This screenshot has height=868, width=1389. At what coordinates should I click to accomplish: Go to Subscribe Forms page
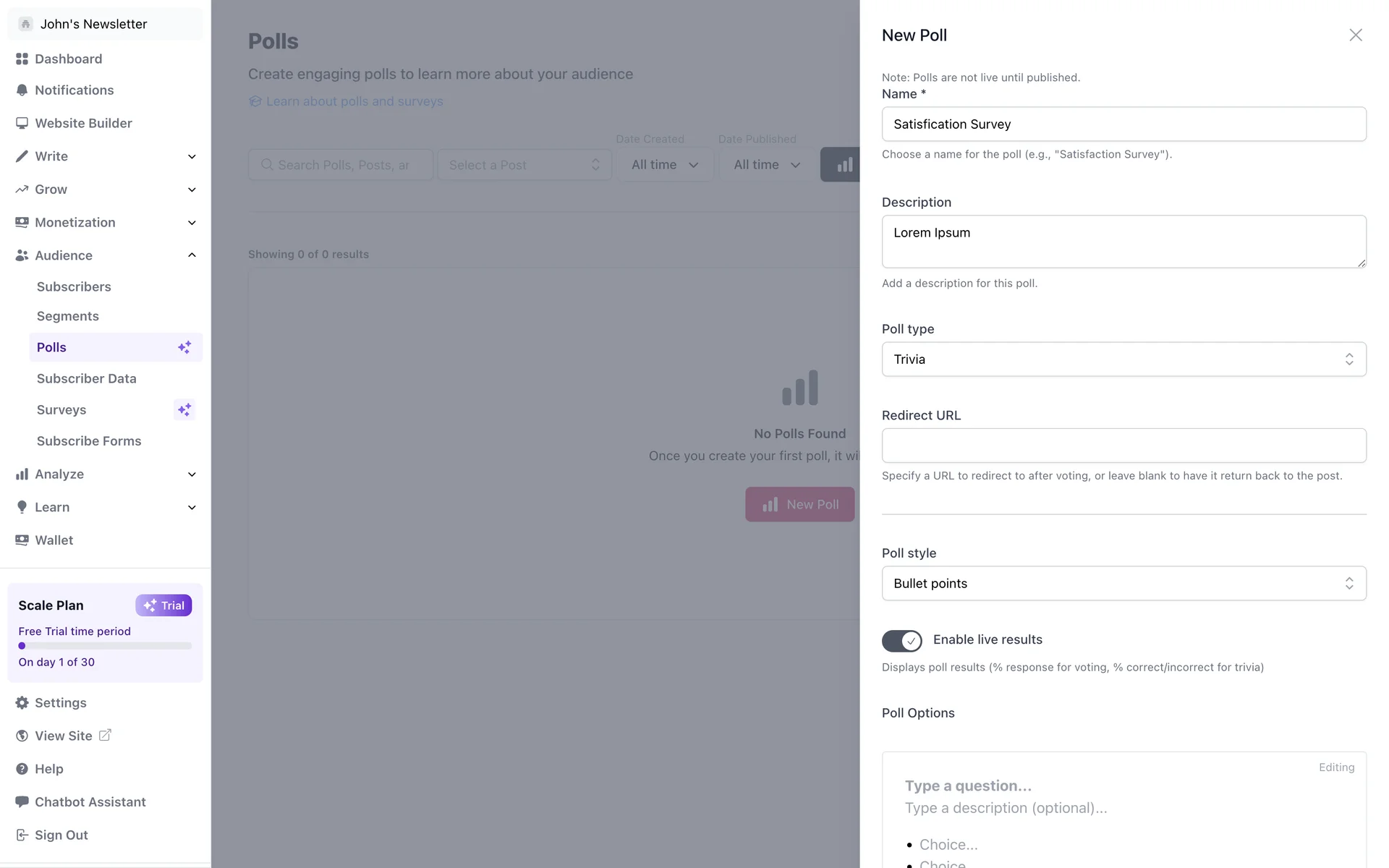(89, 441)
